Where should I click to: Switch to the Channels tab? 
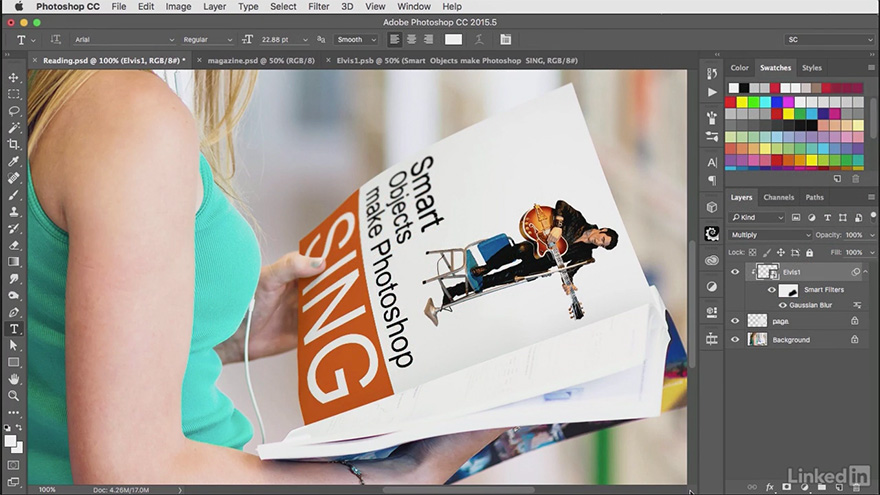click(x=778, y=198)
